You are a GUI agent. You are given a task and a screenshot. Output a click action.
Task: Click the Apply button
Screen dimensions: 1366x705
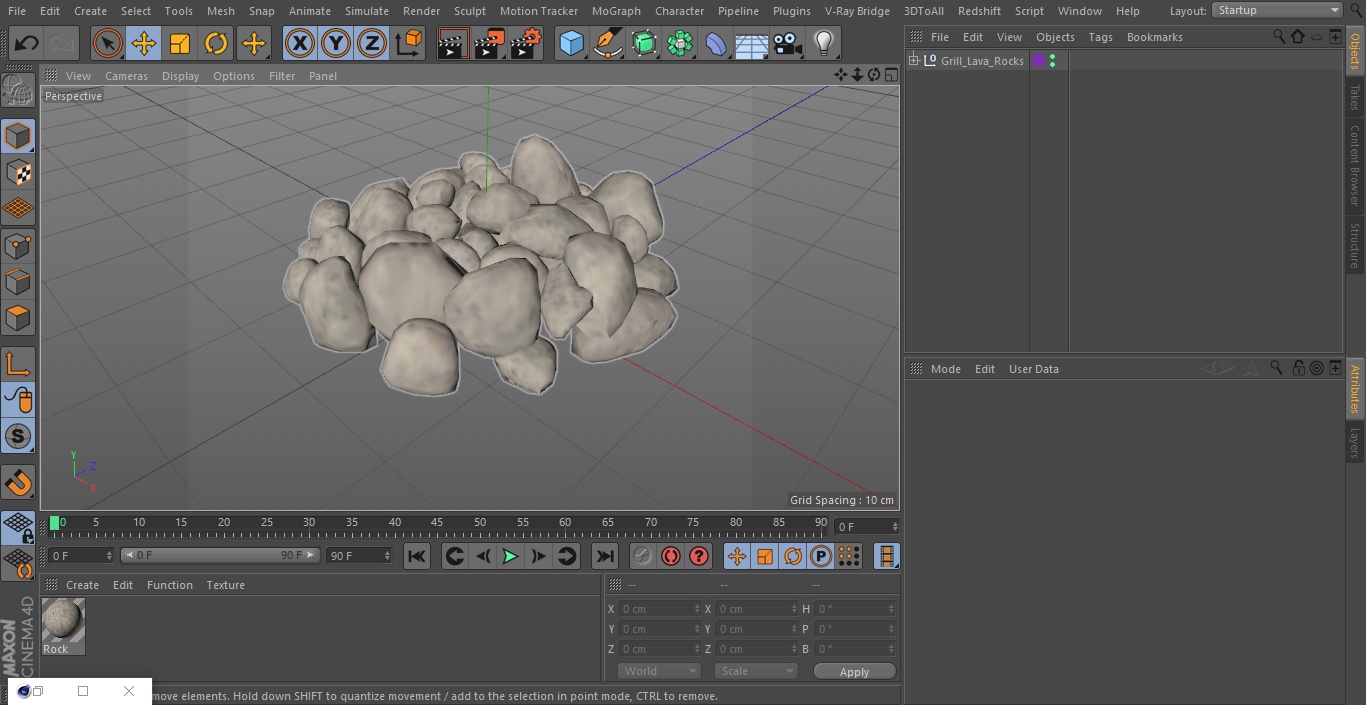pyautogui.click(x=854, y=672)
